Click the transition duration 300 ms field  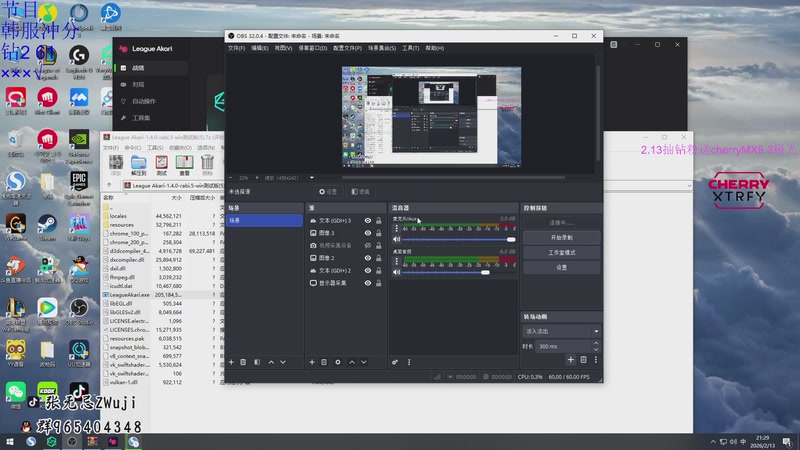(563, 346)
